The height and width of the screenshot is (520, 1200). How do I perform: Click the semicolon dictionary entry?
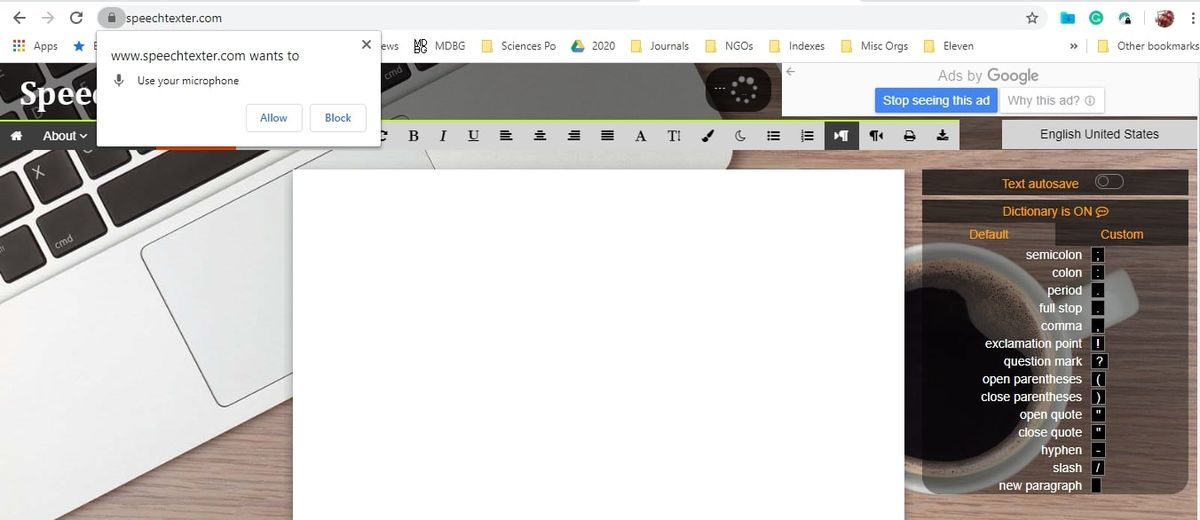1064,255
